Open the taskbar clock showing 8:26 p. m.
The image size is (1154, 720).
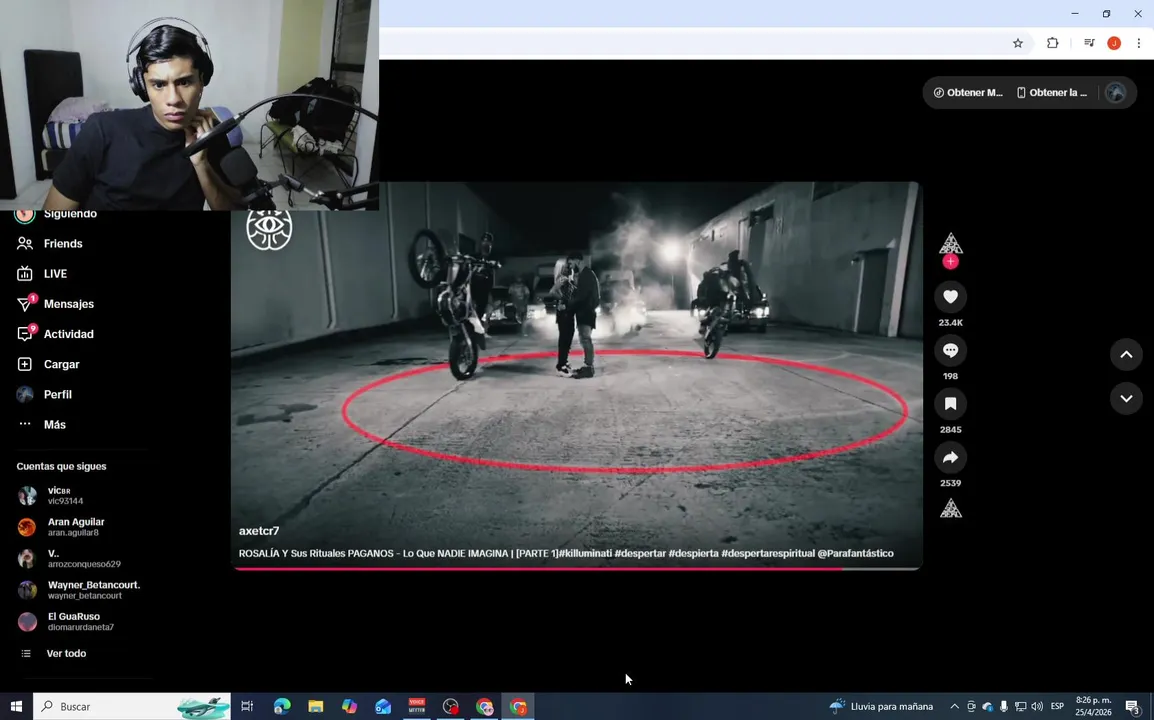pos(1094,707)
